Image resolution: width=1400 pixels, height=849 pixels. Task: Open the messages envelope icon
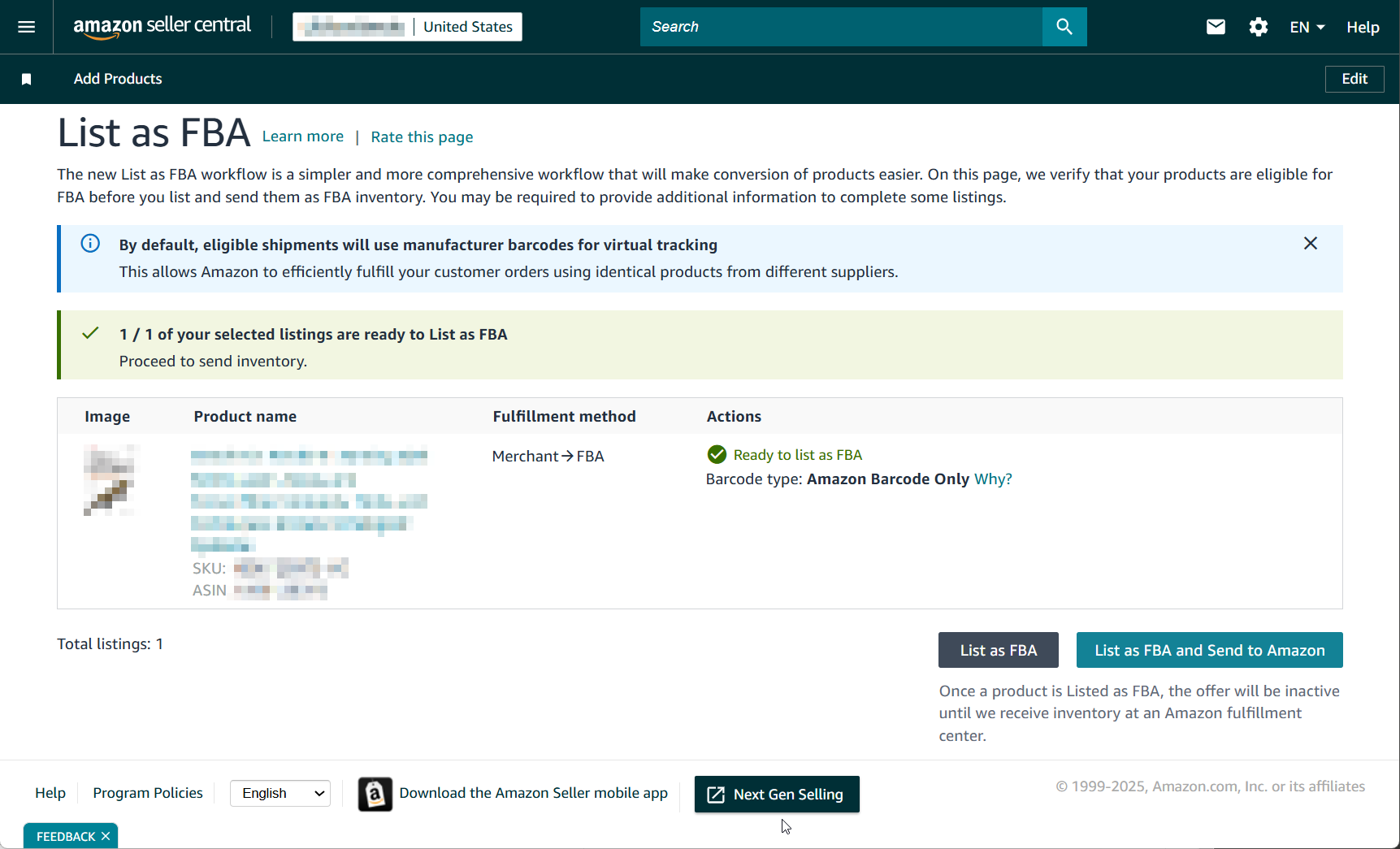[x=1216, y=27]
